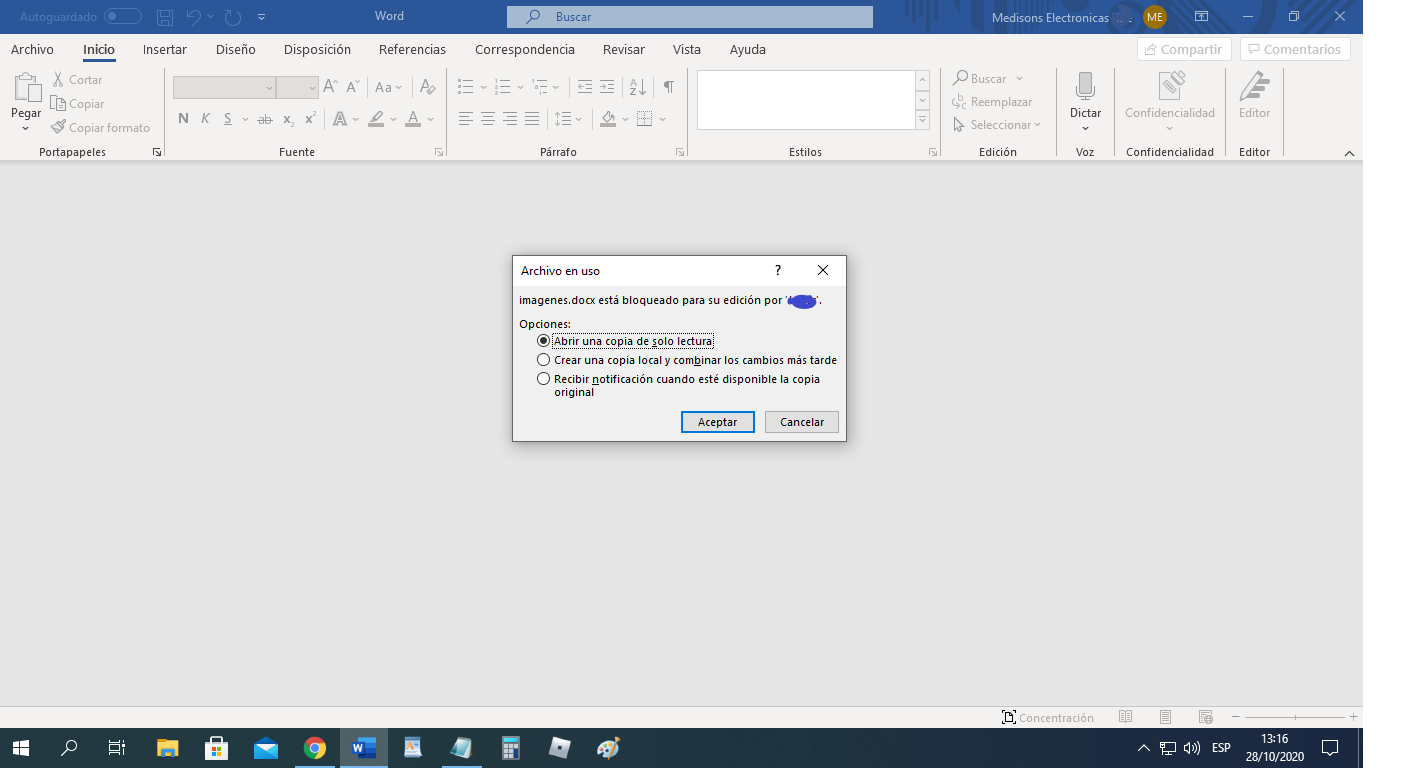Click the Compartir button
This screenshot has width=1408, height=768.
(1185, 49)
